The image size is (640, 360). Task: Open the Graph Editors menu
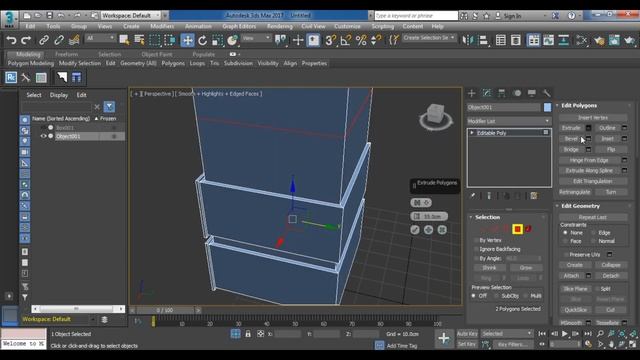point(239,26)
